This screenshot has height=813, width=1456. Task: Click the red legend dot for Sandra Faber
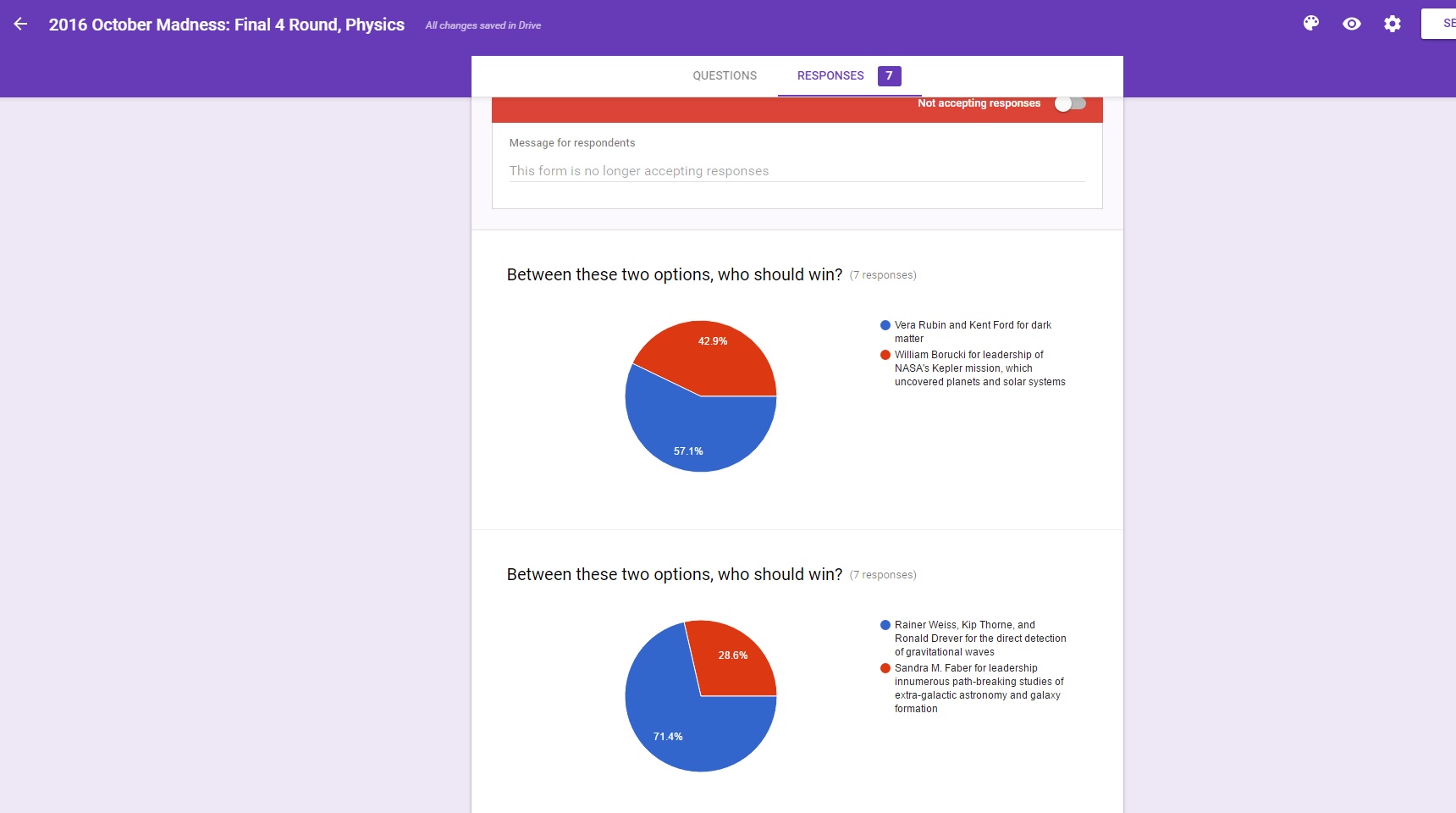click(885, 668)
